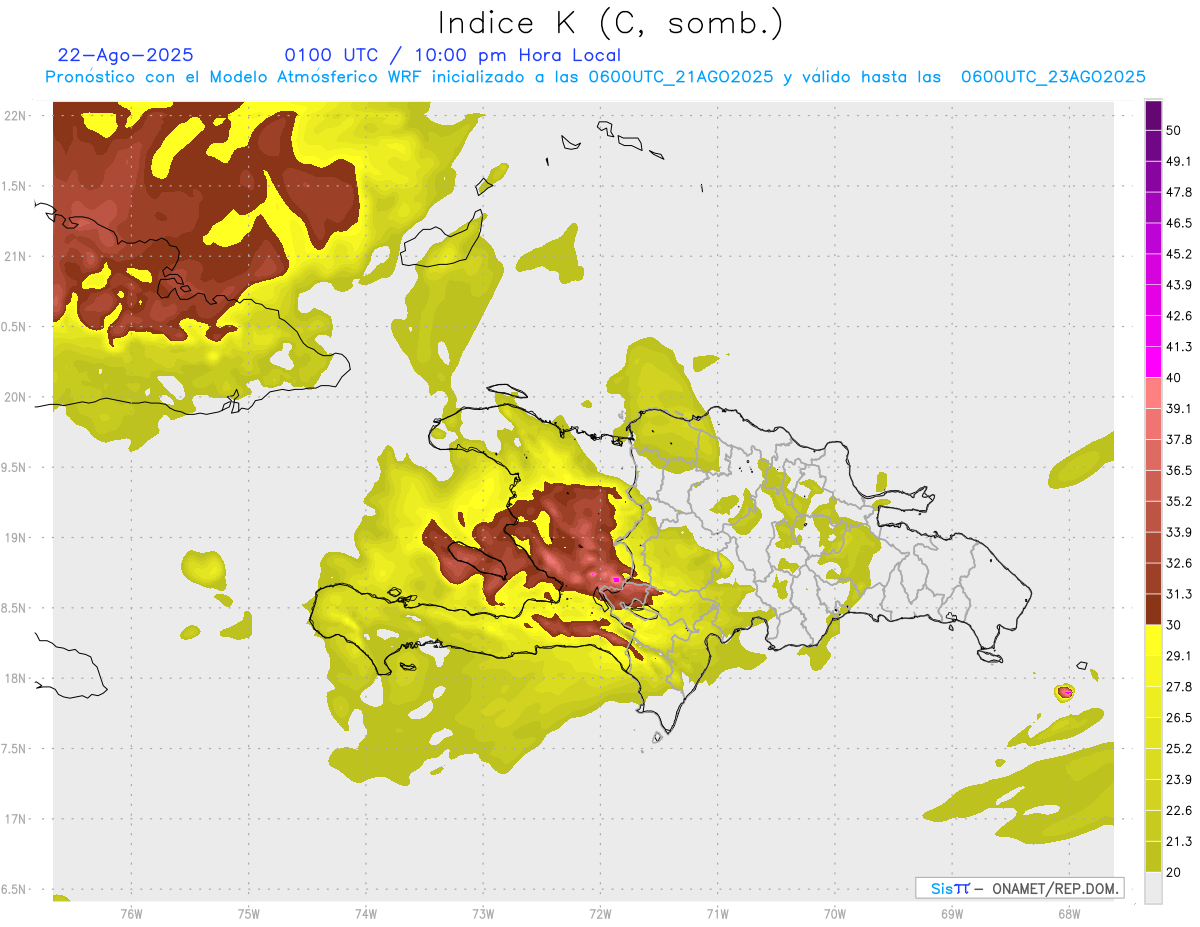Viewport: 1200px width, 927px height.
Task: Click the 72W longitude label
Action: click(x=600, y=913)
